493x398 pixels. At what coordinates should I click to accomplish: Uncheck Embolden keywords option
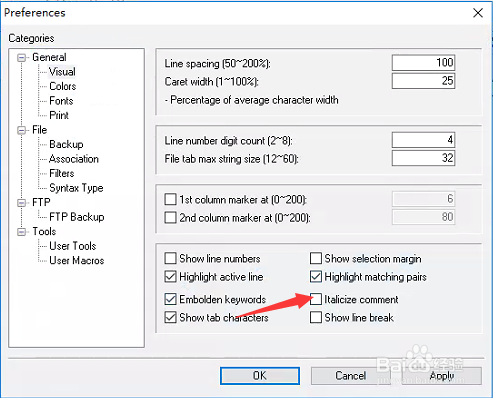pyautogui.click(x=170, y=299)
